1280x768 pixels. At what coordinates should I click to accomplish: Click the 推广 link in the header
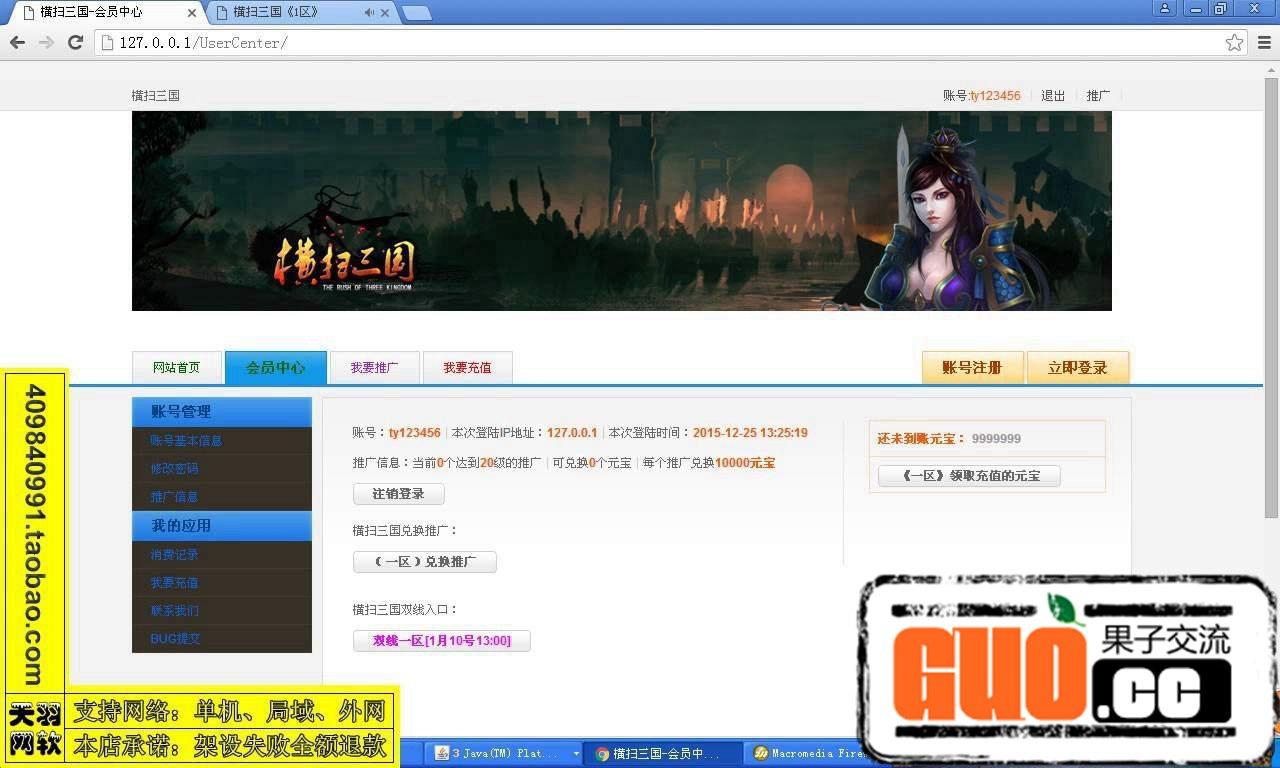pyautogui.click(x=1098, y=96)
